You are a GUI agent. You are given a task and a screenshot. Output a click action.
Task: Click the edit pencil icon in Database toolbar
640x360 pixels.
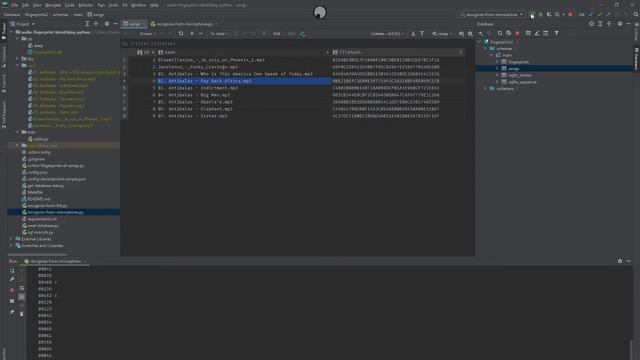[x=537, y=33]
